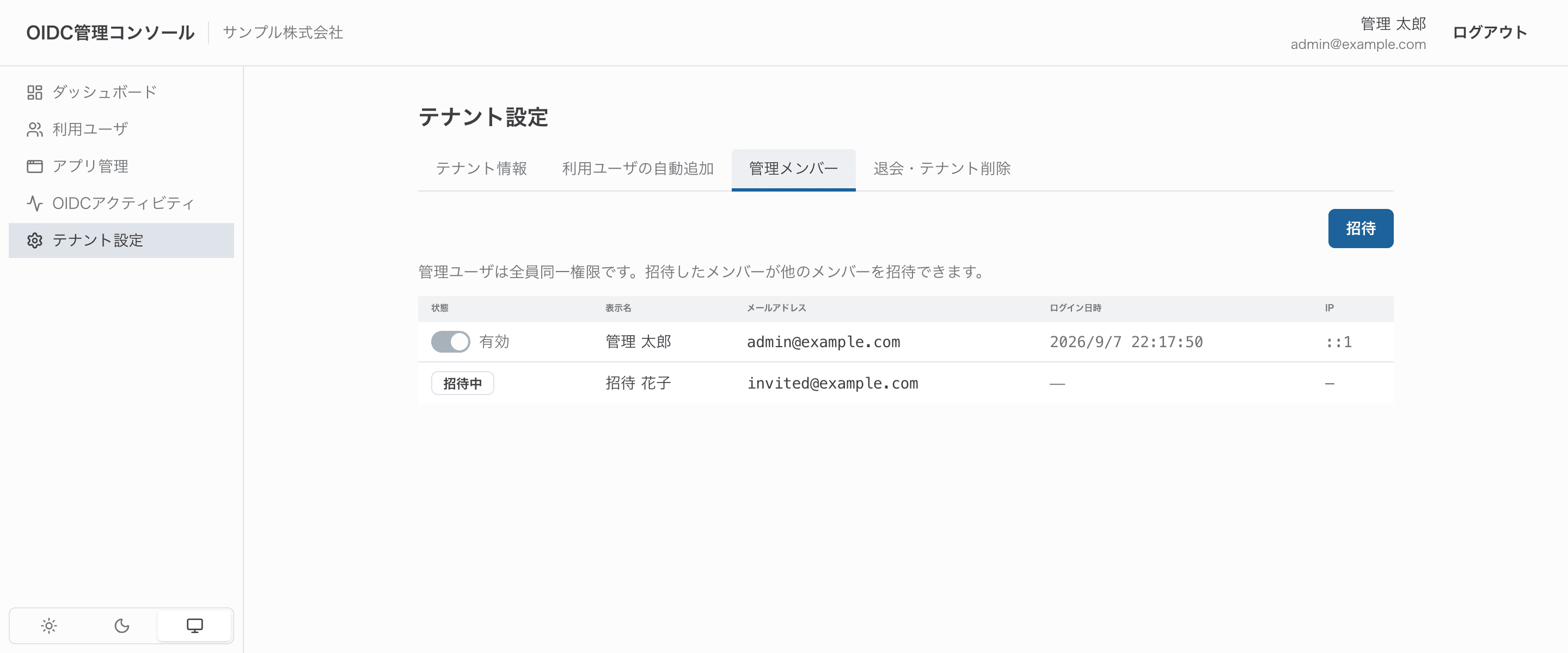Screen dimensions: 1568x653
Task: Click the テナント設定 page heading
Action: tap(483, 117)
